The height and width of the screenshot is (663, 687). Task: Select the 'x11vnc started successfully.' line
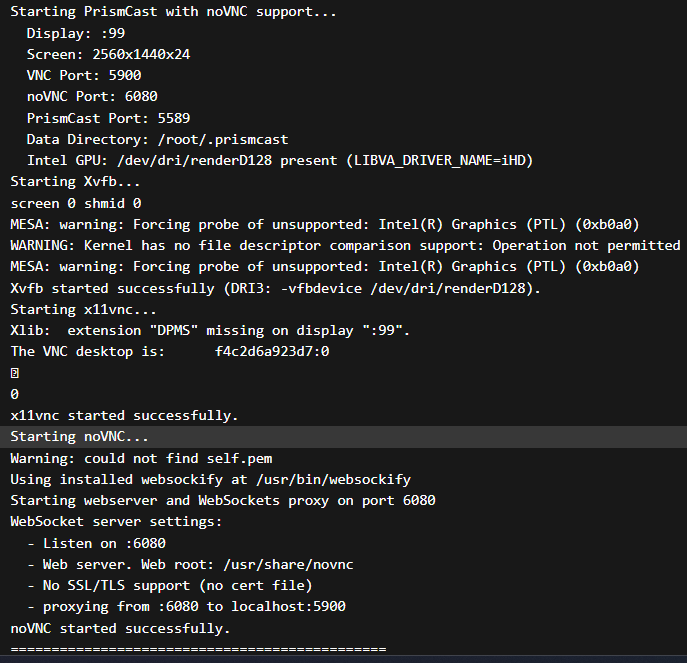pyautogui.click(x=124, y=415)
